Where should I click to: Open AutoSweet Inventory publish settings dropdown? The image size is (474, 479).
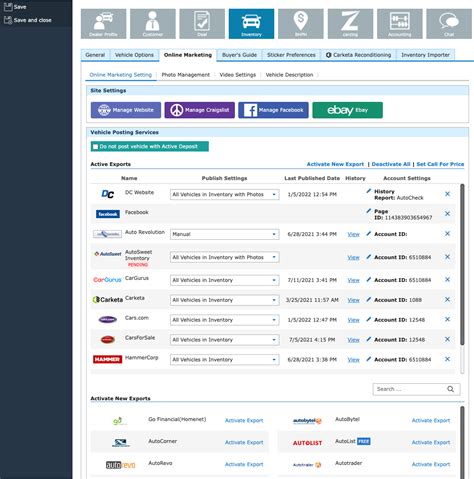224,257
